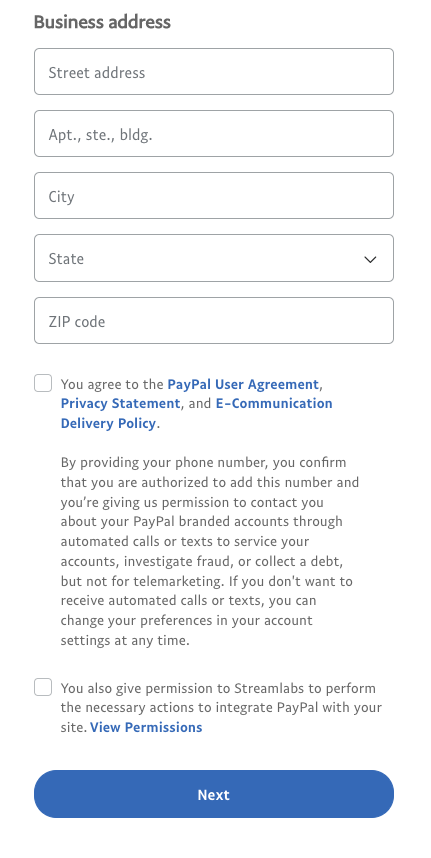Click into the ZIP code field
Screen dimensions: 431x858
(x=214, y=321)
